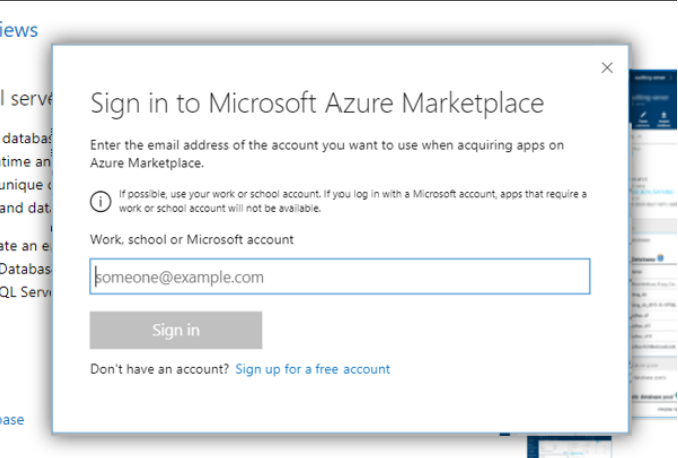Click the 'Sign in to Microsoft Azure Marketplace' heading

(317, 103)
